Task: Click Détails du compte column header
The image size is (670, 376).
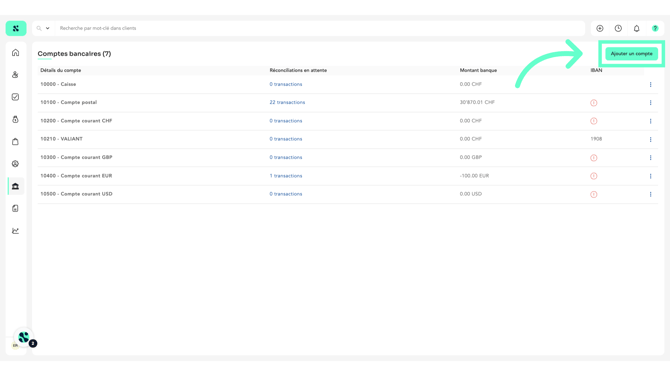Action: [x=61, y=70]
